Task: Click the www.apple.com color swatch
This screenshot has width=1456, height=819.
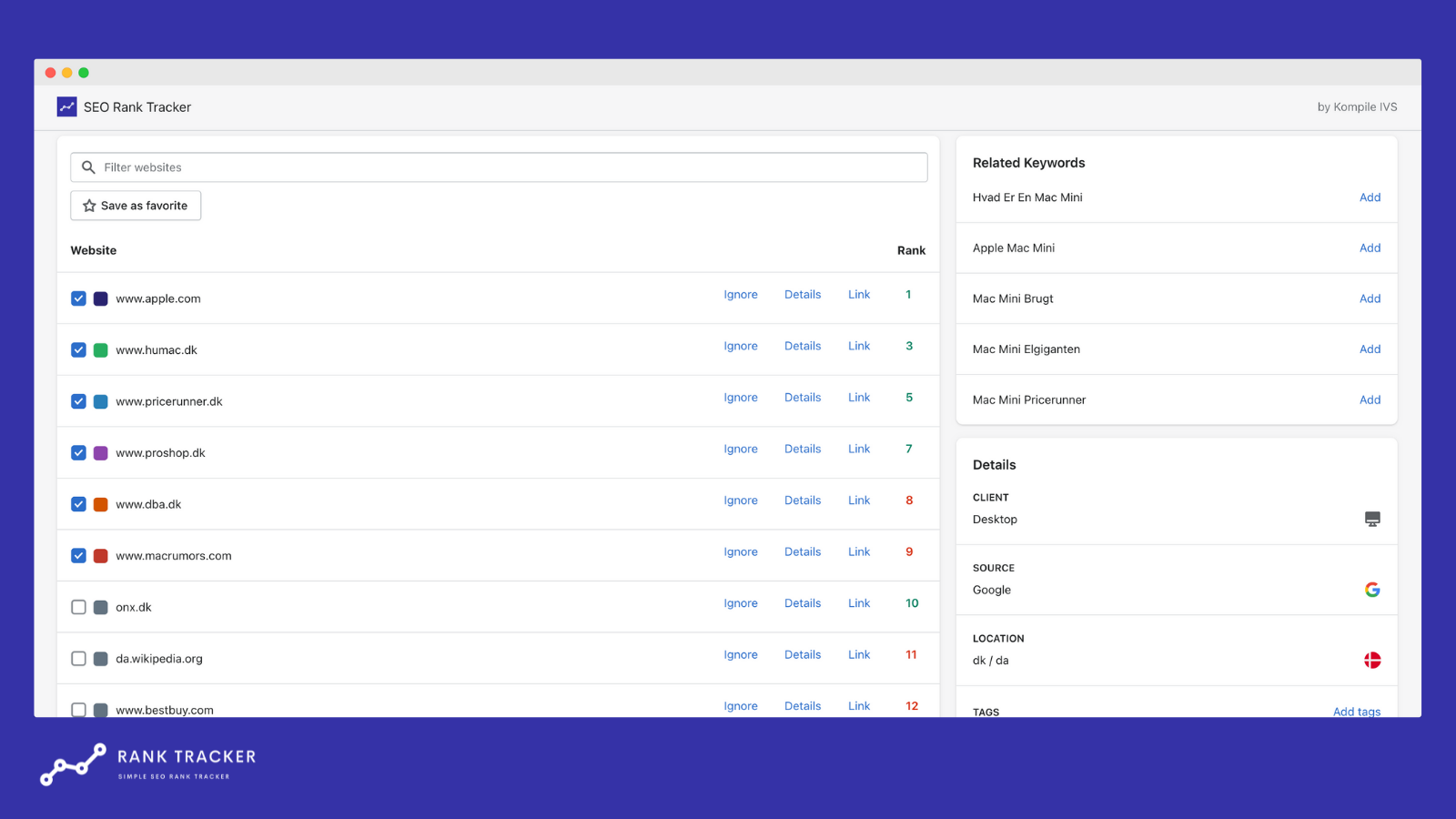Action: 101,298
